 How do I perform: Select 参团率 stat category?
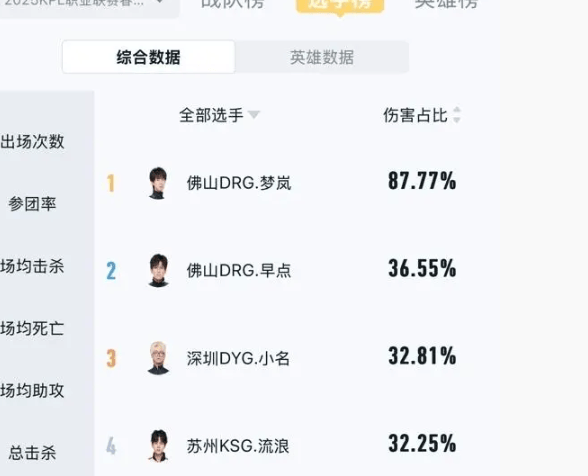[x=32, y=204]
